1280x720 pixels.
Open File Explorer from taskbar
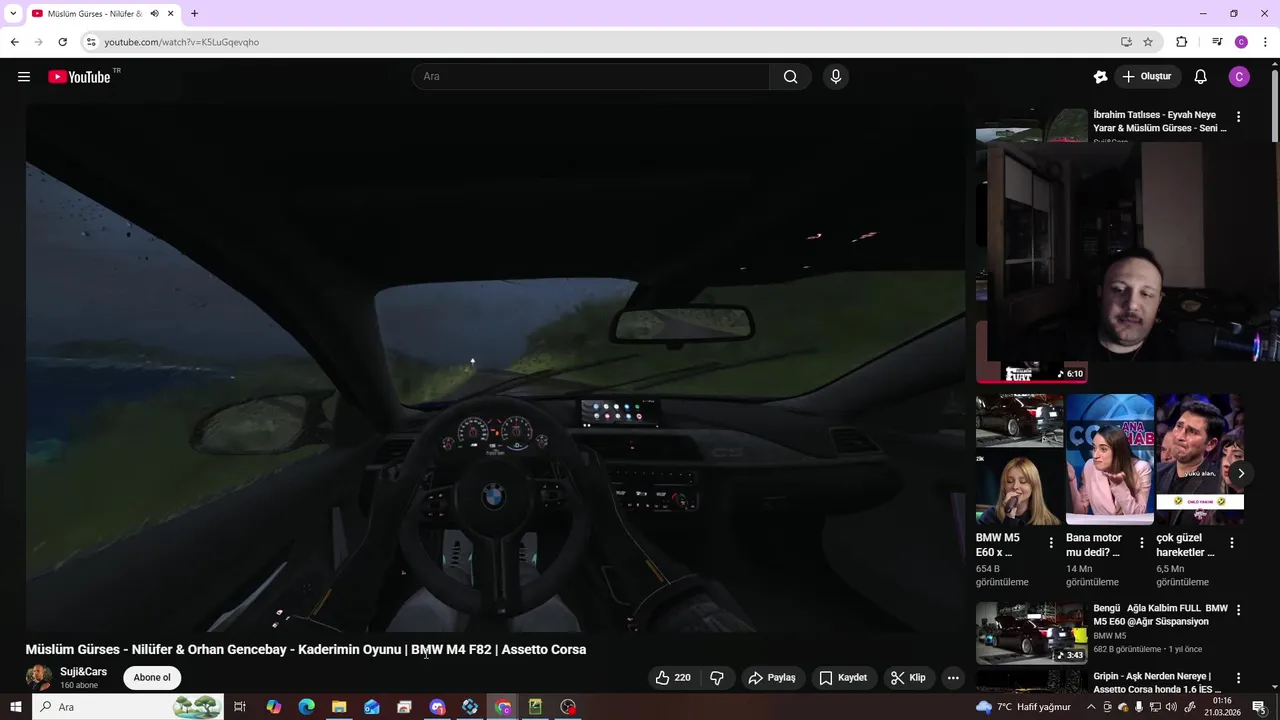click(x=339, y=707)
